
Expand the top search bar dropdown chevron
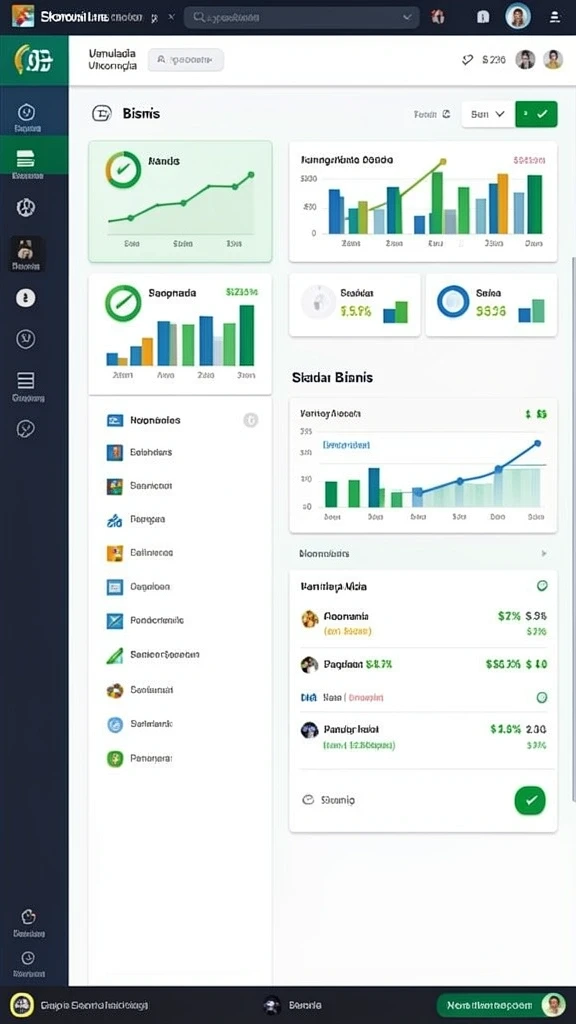[x=408, y=17]
